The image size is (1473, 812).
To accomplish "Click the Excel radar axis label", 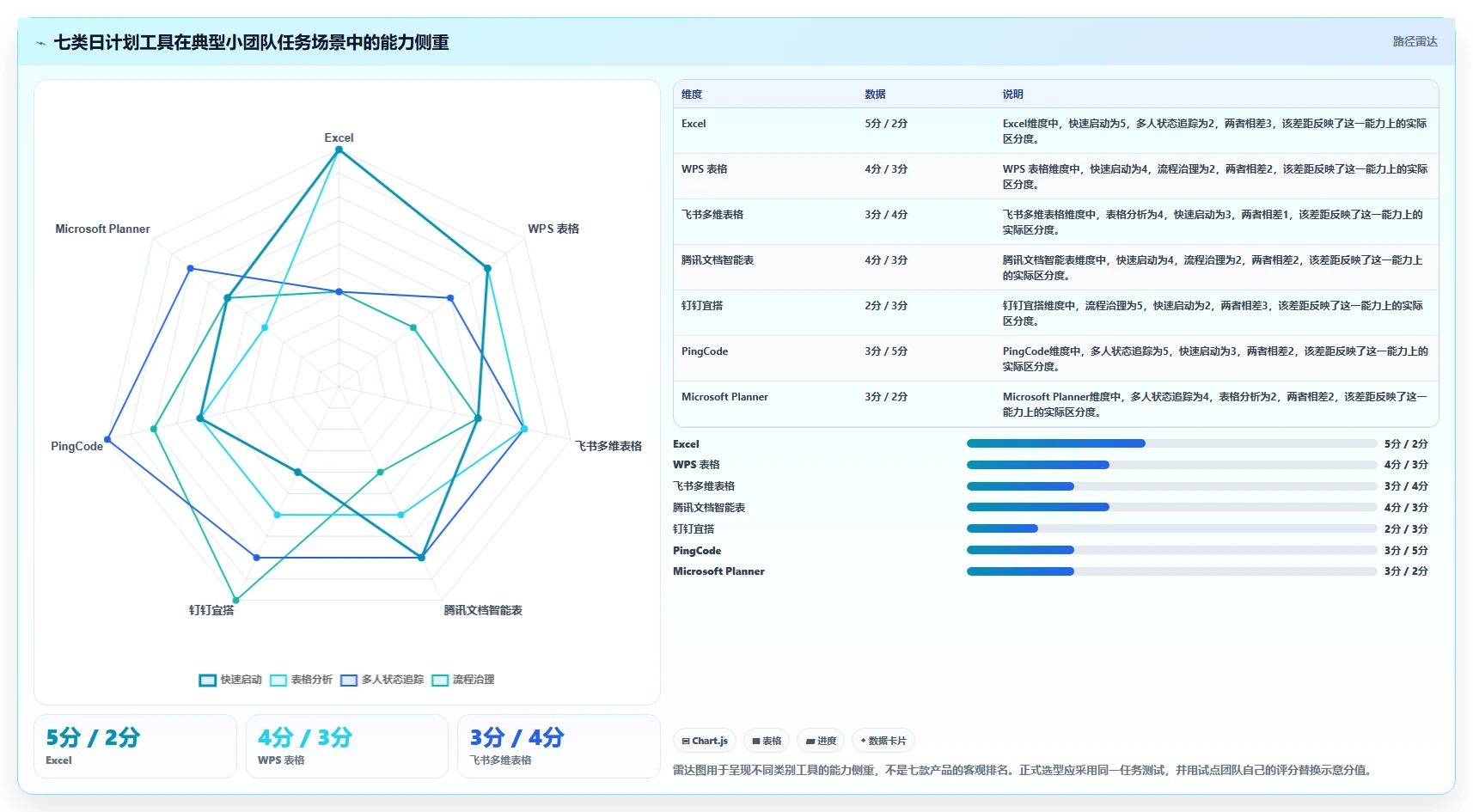I will point(339,137).
